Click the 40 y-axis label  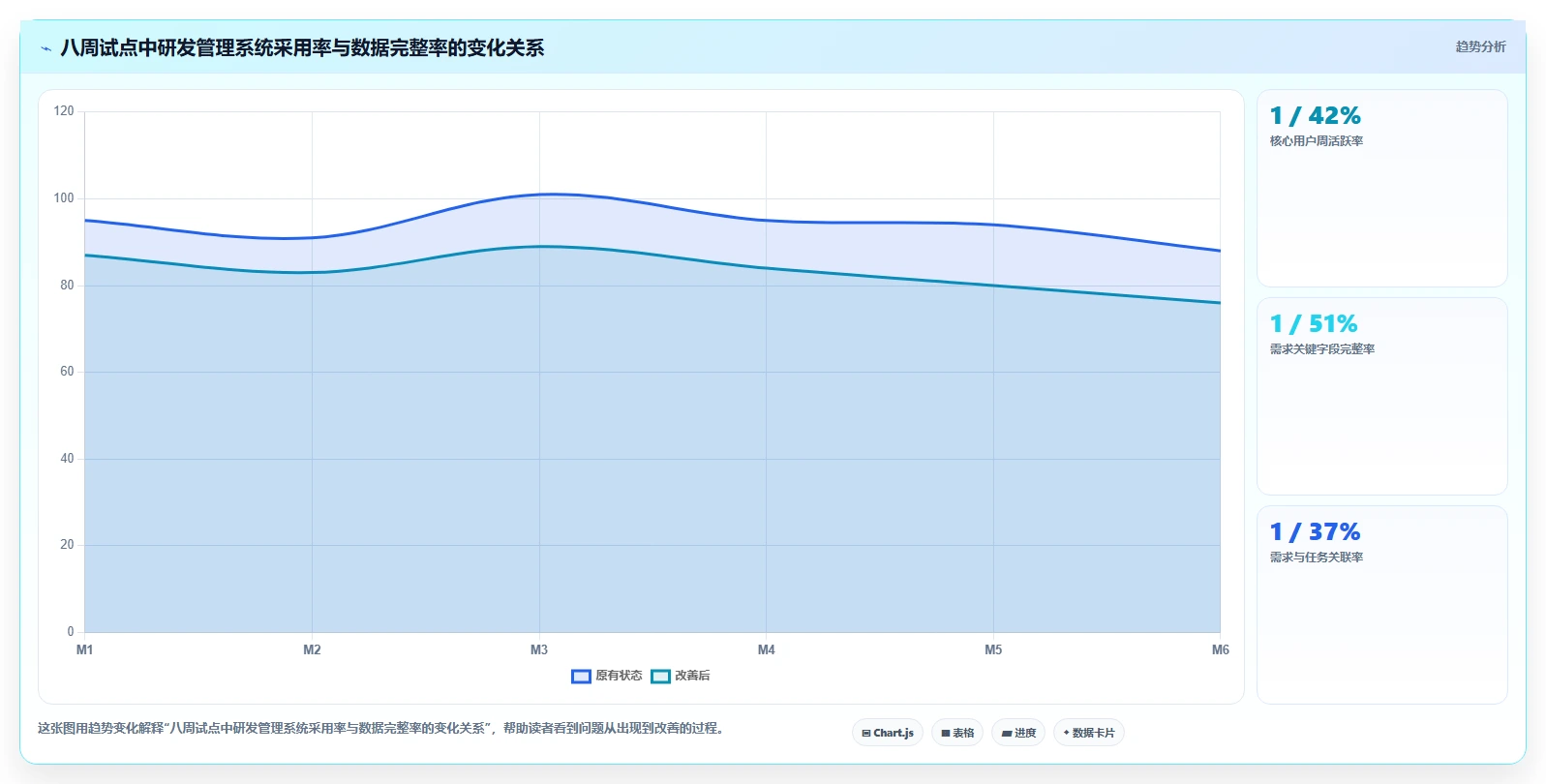67,459
